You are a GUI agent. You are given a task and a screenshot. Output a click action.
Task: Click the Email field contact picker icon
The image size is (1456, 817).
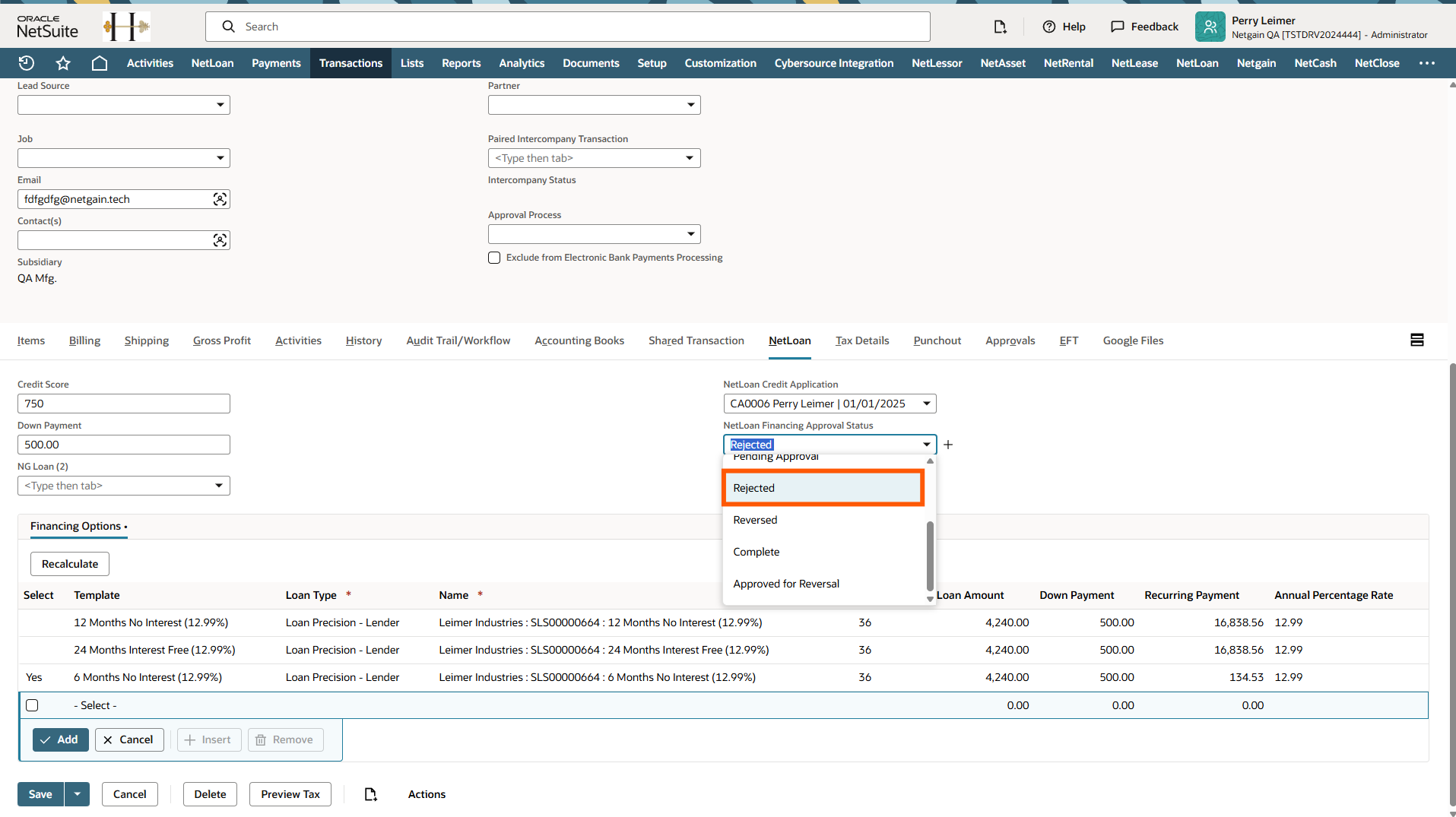coord(220,199)
